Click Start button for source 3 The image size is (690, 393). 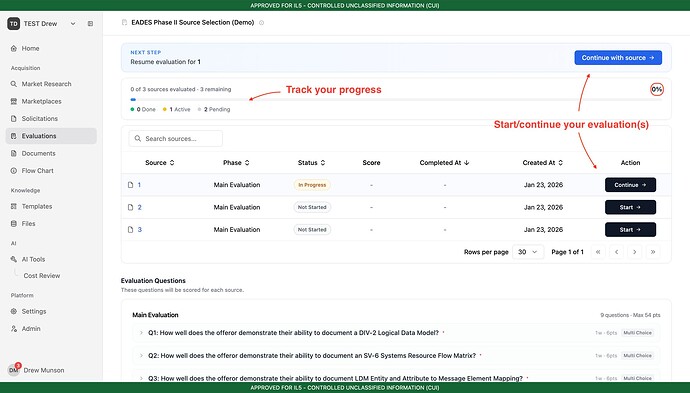630,230
